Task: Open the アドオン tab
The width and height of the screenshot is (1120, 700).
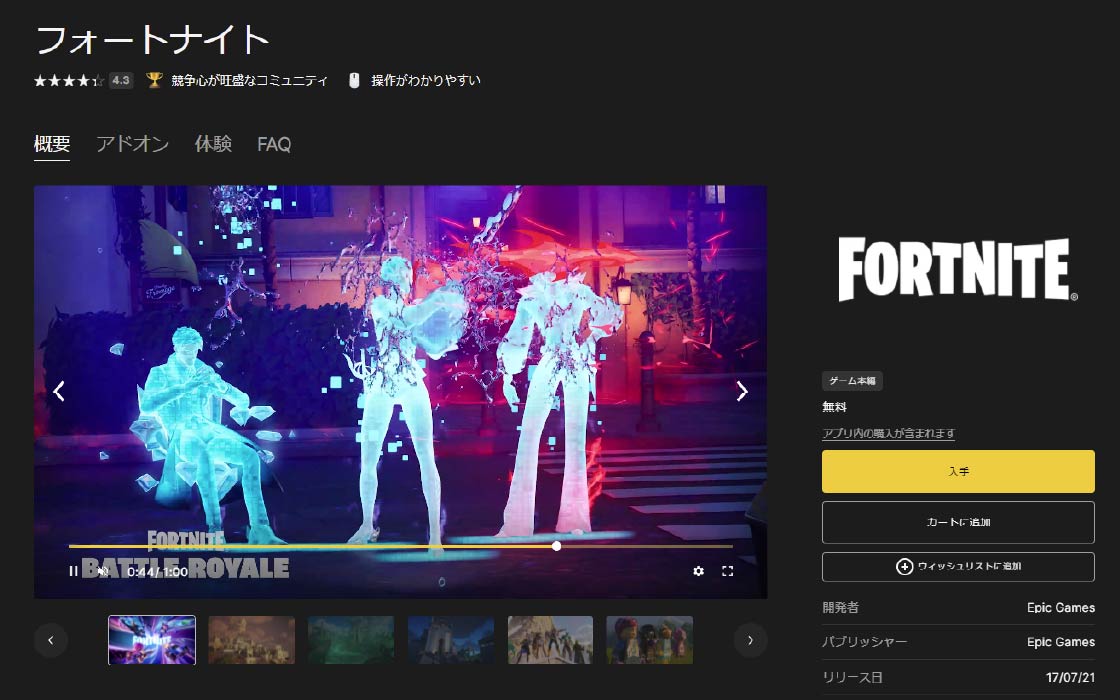Action: (x=132, y=144)
